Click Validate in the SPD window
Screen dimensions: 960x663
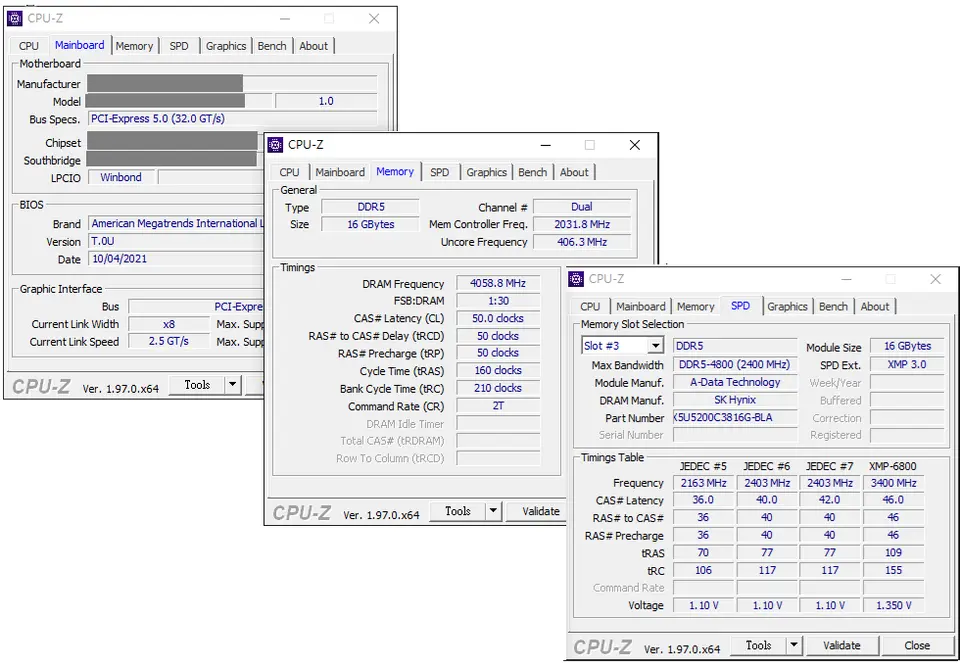click(x=842, y=645)
